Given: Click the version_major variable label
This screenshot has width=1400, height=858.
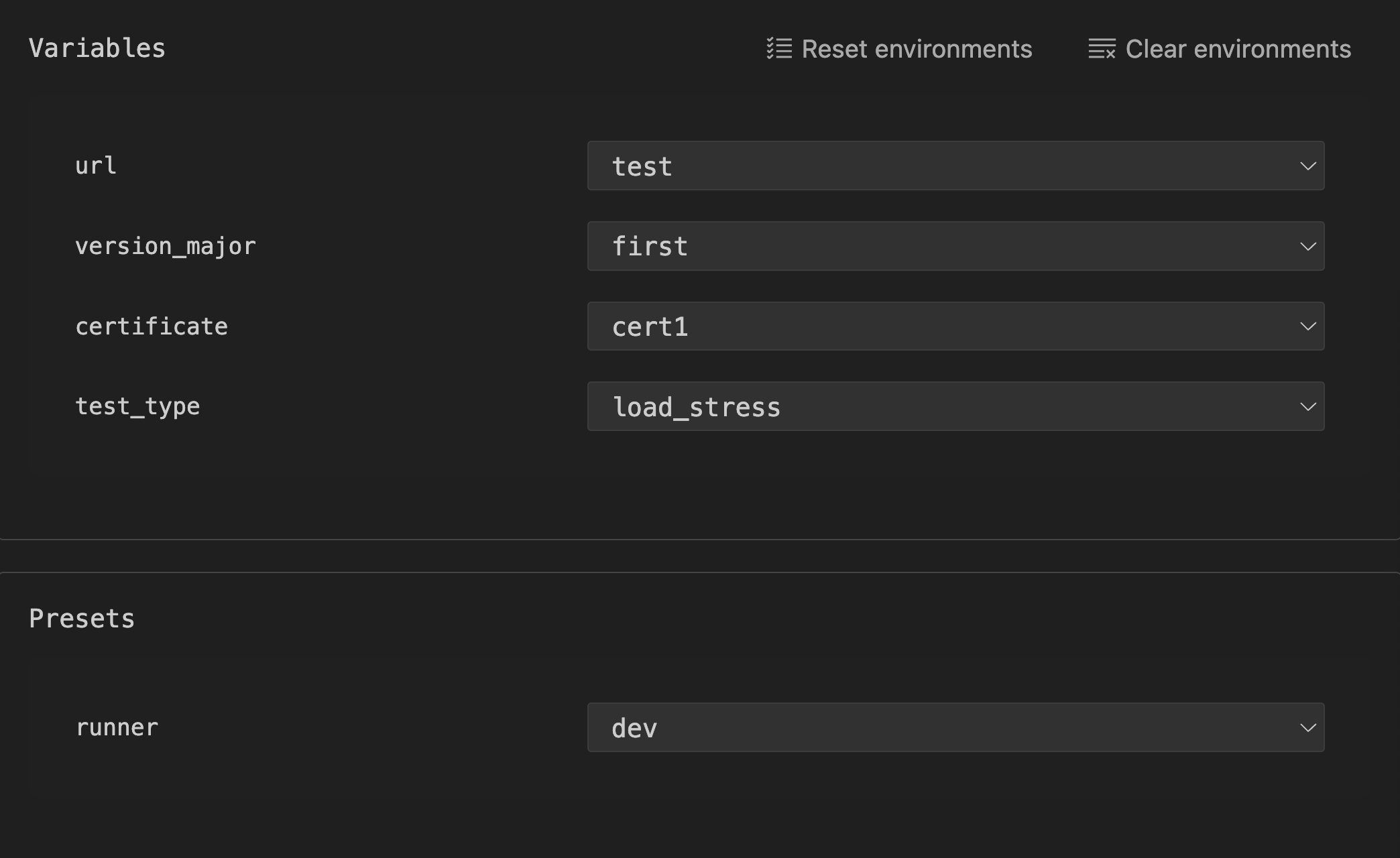Looking at the screenshot, I should tap(165, 247).
